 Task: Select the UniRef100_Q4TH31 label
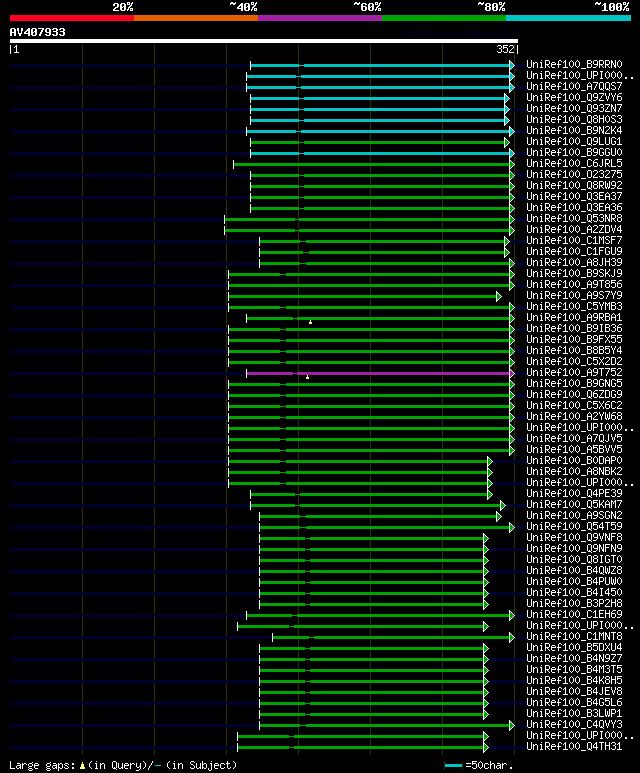(574, 746)
